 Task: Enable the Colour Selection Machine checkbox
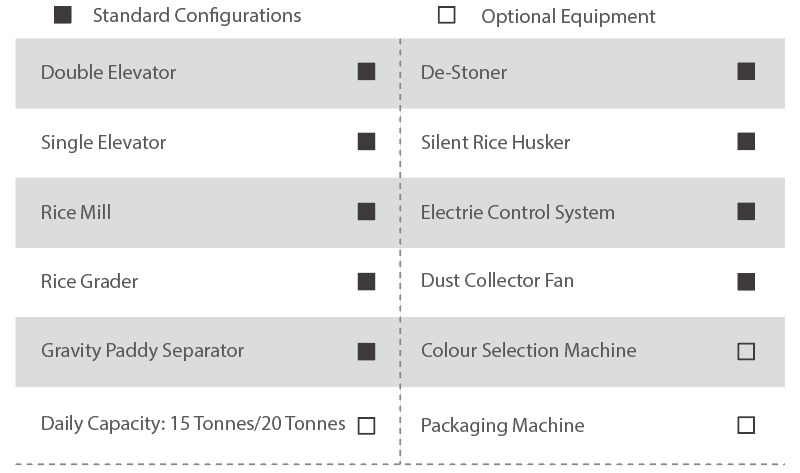tap(745, 351)
